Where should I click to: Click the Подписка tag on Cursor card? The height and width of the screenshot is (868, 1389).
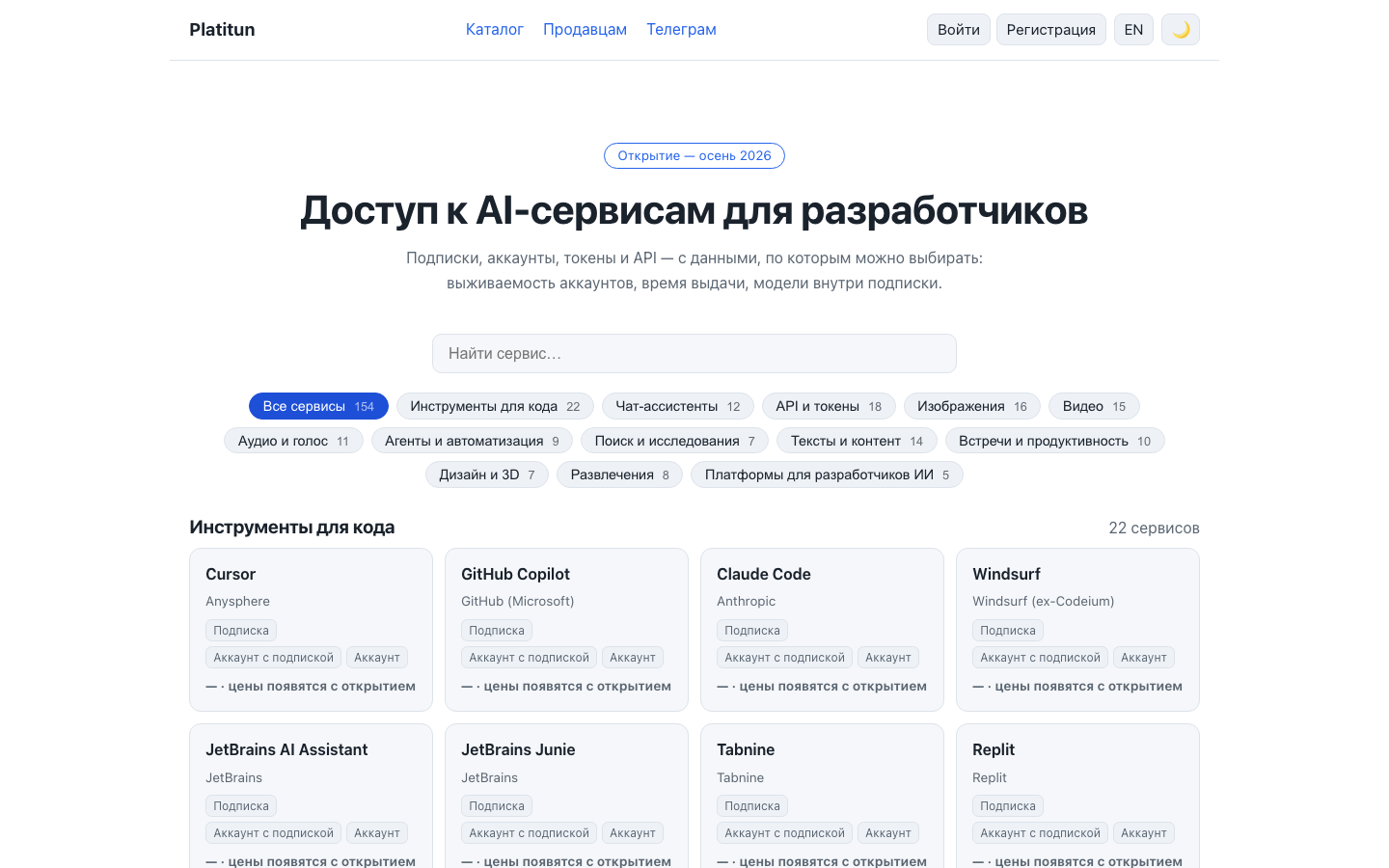[x=241, y=631]
